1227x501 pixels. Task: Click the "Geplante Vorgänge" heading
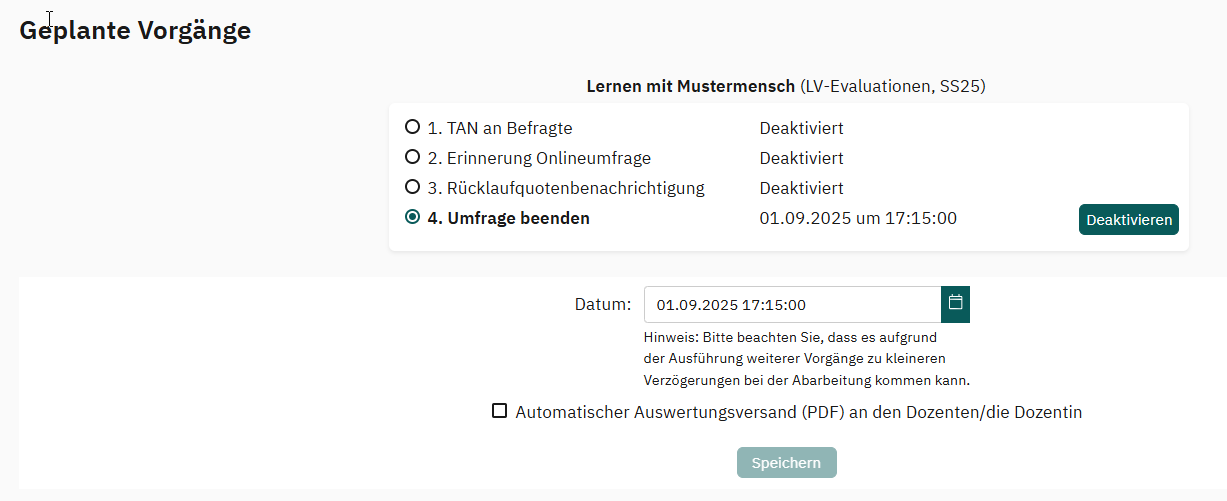(x=135, y=31)
